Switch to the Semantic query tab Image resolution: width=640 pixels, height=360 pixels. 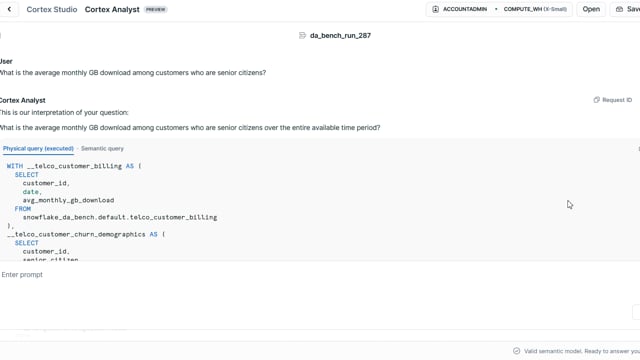(102, 149)
